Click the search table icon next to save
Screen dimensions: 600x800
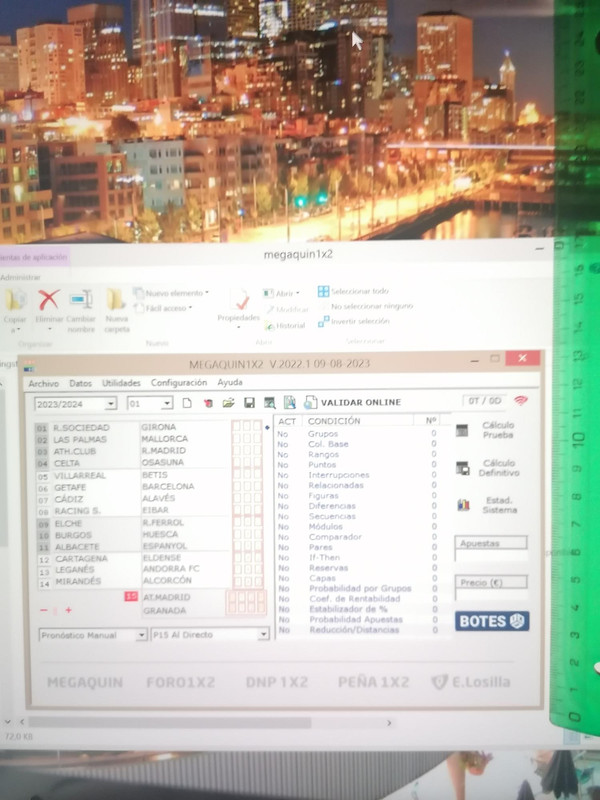[269, 403]
